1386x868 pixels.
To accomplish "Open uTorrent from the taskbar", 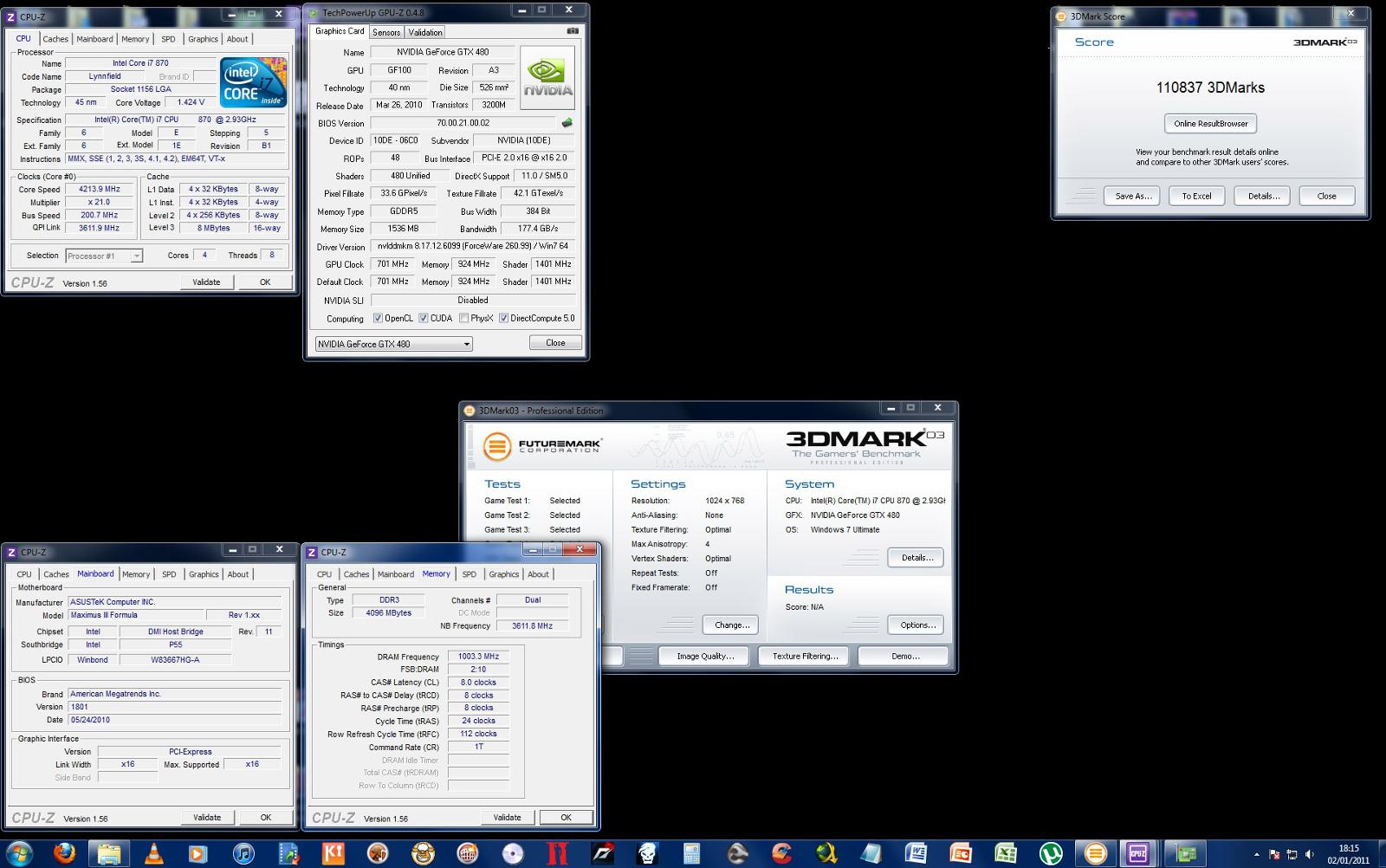I will point(1051,853).
